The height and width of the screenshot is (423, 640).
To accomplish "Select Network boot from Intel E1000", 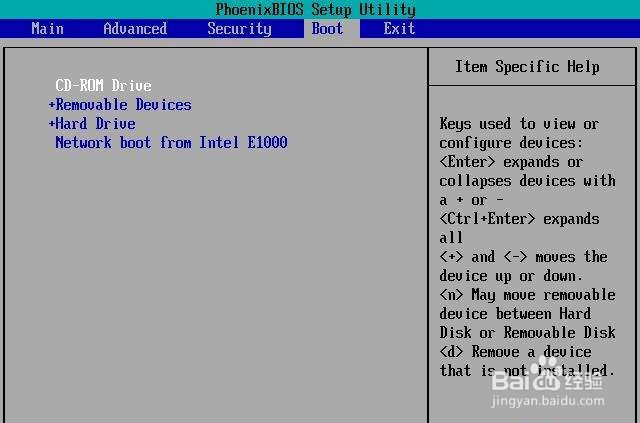I will point(171,142).
